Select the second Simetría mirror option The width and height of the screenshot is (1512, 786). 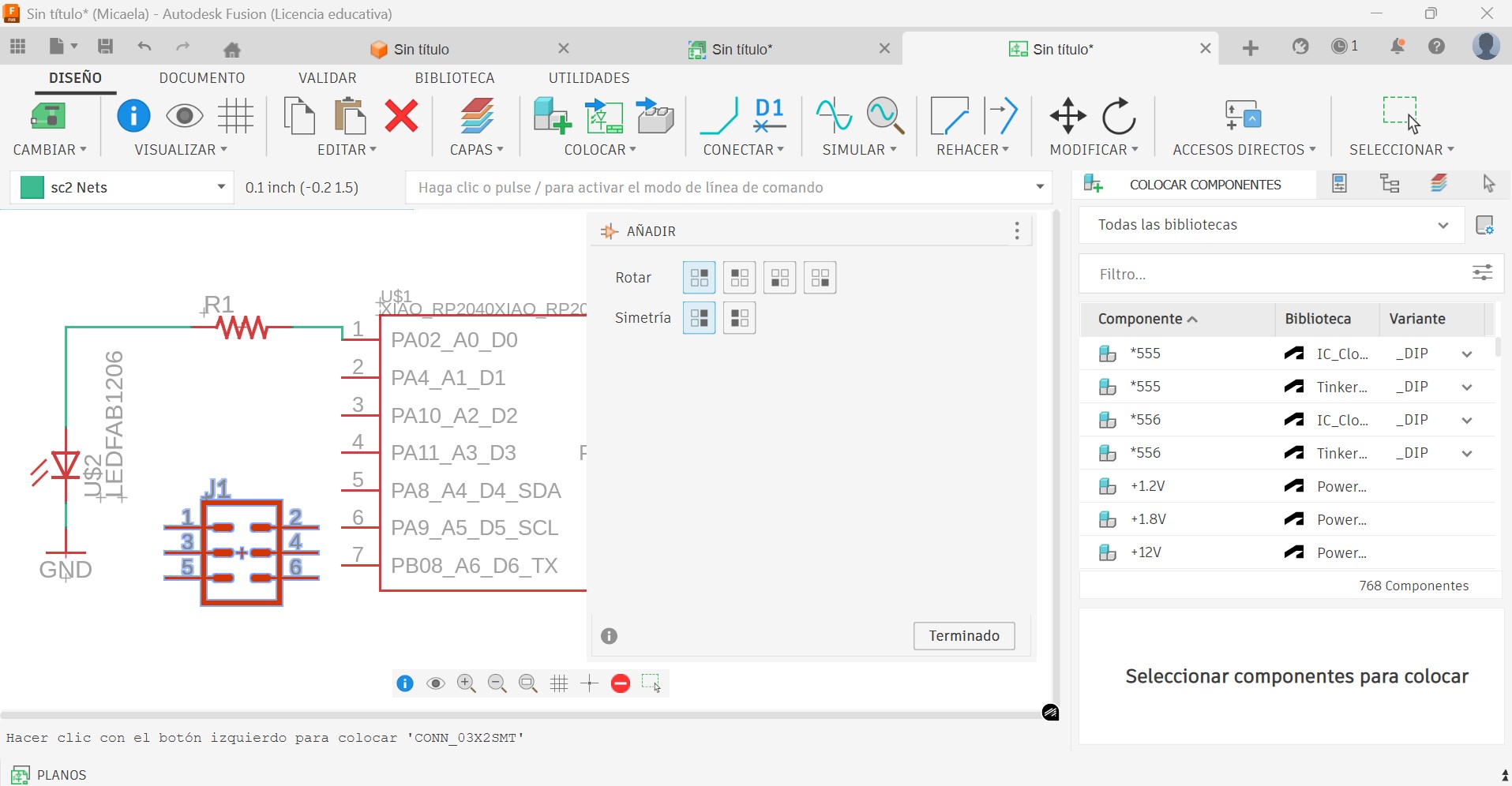740,318
